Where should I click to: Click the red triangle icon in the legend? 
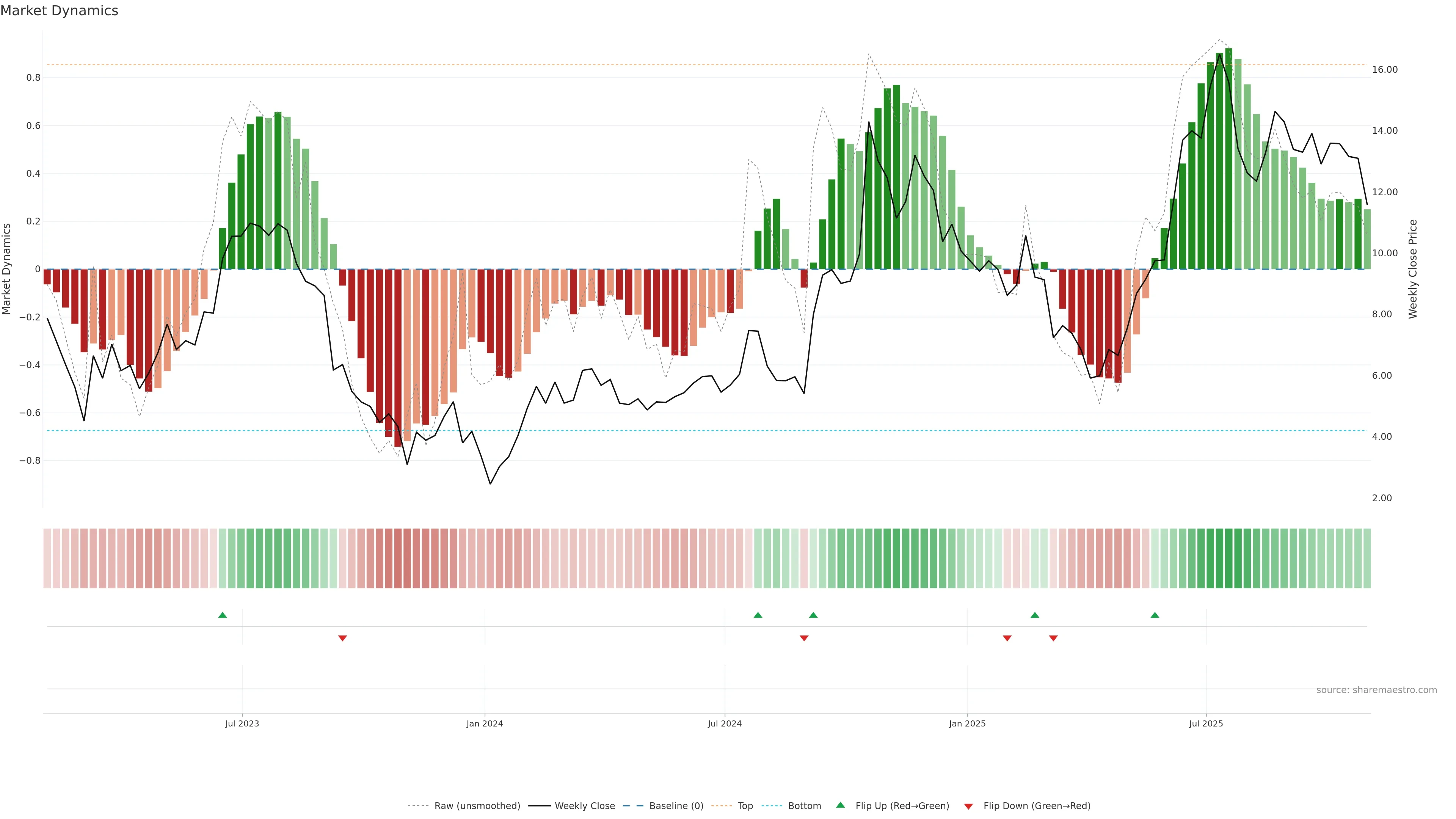[968, 806]
